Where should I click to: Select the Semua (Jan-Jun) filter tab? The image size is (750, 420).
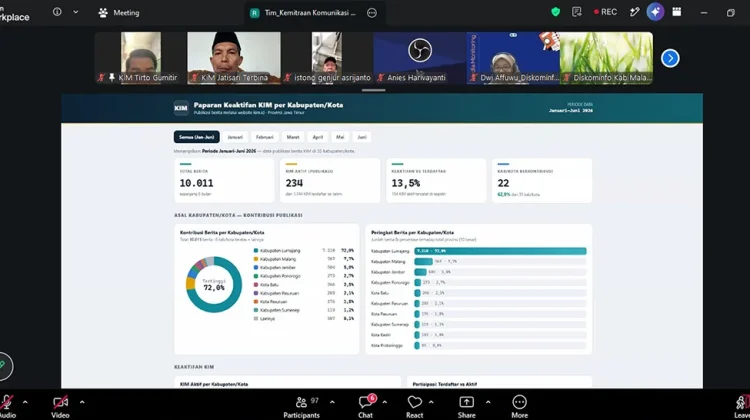pyautogui.click(x=197, y=137)
